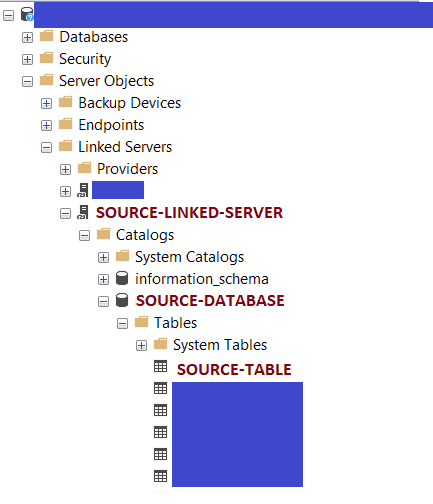
Task: Select the Backup Devices tree item
Action: [x=130, y=103]
